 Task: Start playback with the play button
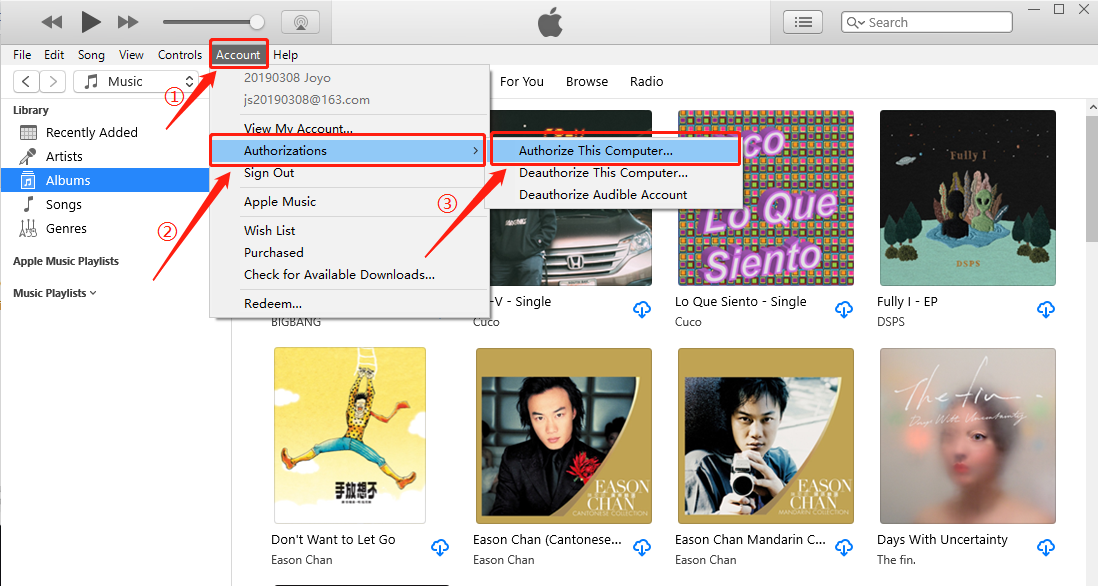pos(90,22)
